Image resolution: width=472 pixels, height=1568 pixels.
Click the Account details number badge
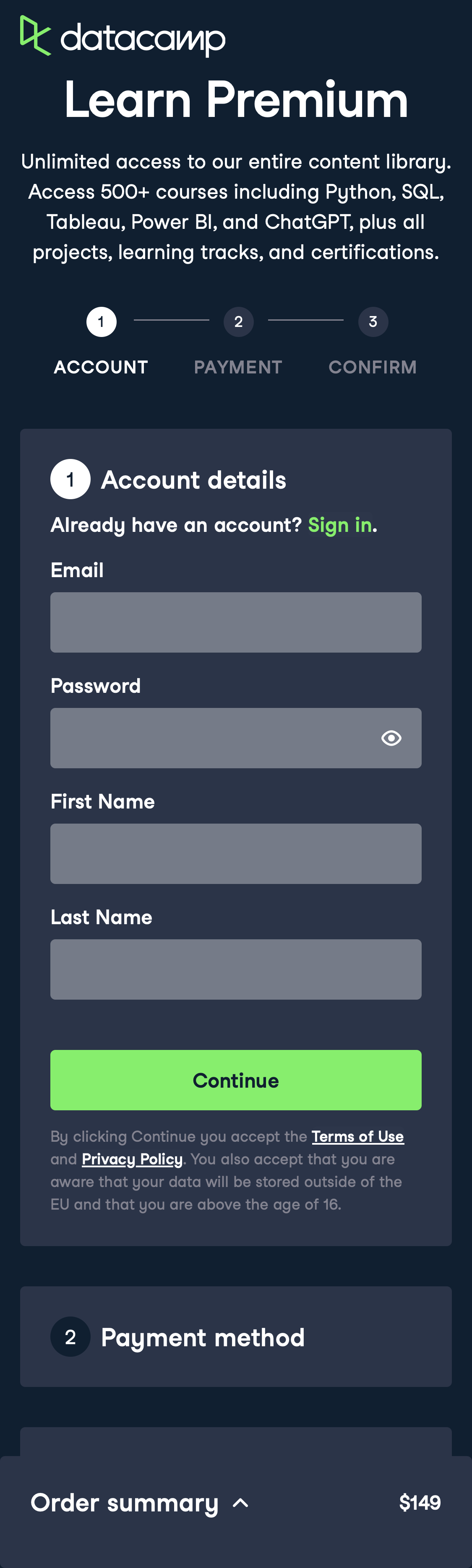point(70,479)
